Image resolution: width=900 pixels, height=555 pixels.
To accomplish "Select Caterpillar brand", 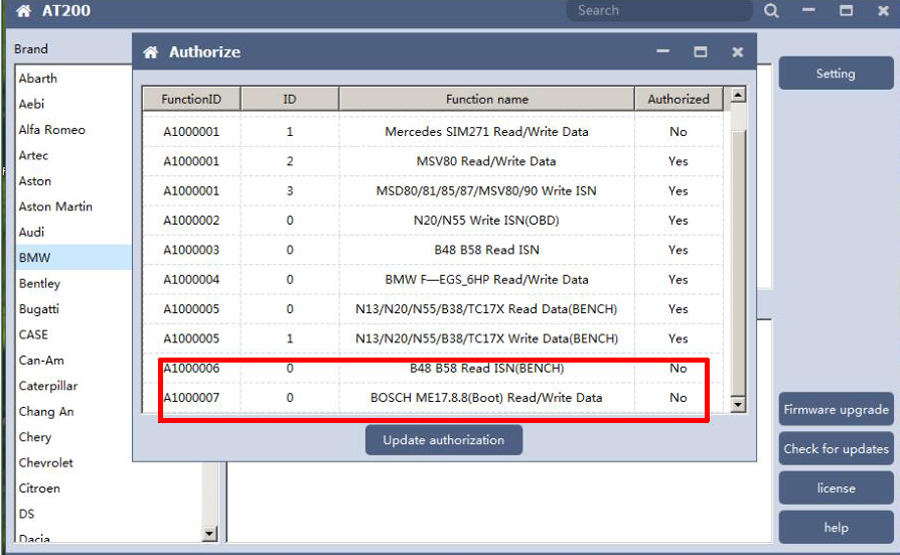I will 48,386.
